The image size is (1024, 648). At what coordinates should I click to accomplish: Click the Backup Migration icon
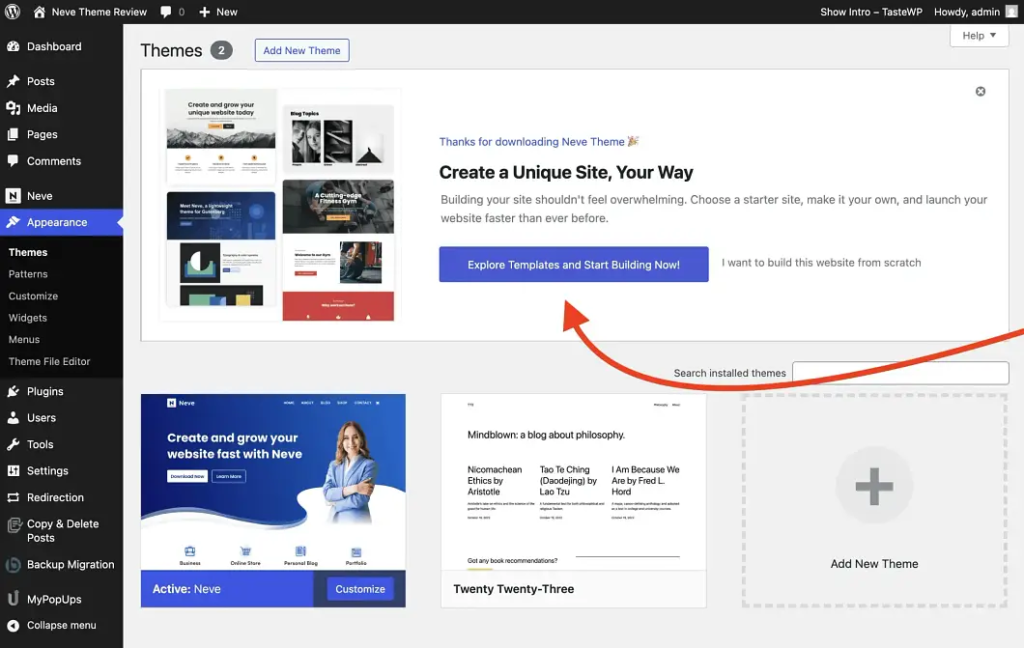click(x=13, y=564)
